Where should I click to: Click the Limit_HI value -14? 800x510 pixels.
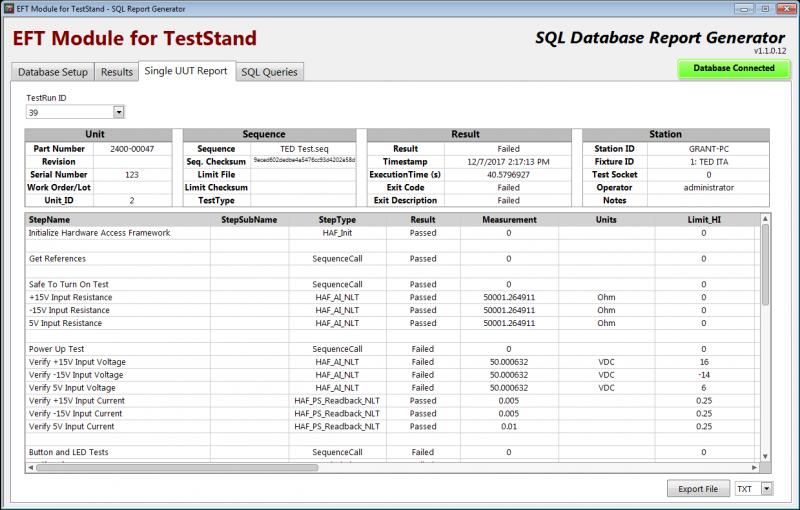(704, 375)
